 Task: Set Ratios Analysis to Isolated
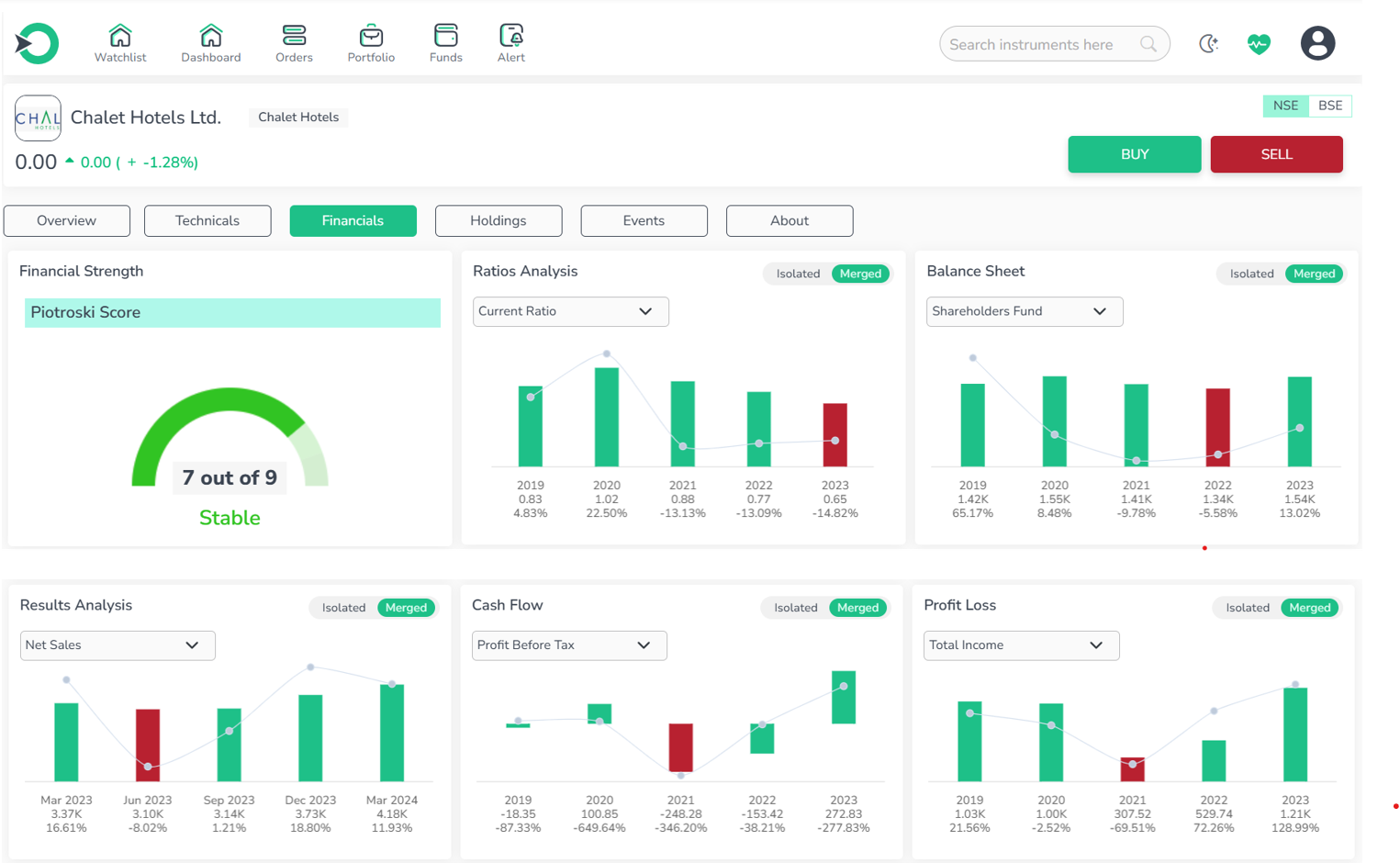click(x=798, y=274)
